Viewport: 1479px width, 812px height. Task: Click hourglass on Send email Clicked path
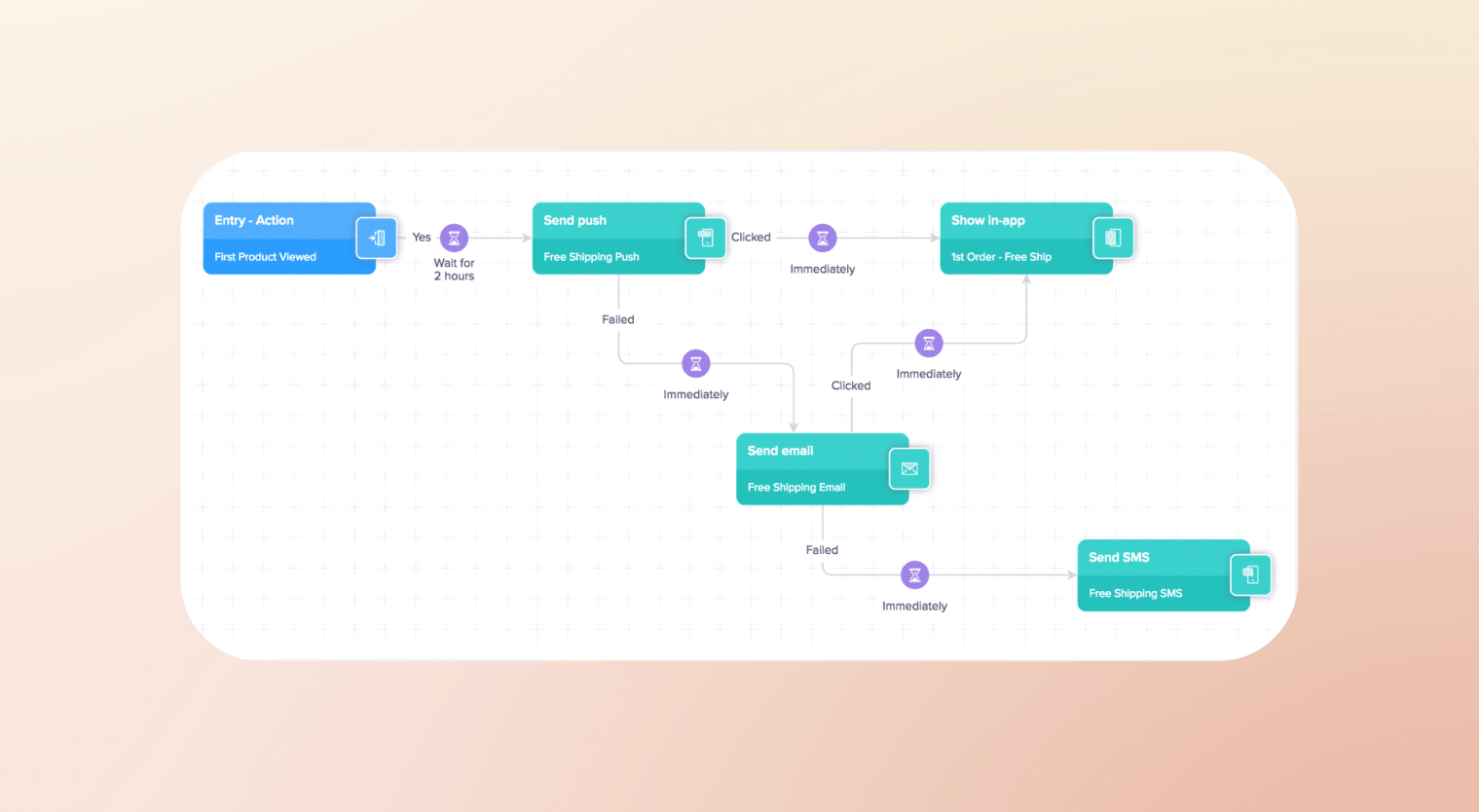pos(929,343)
